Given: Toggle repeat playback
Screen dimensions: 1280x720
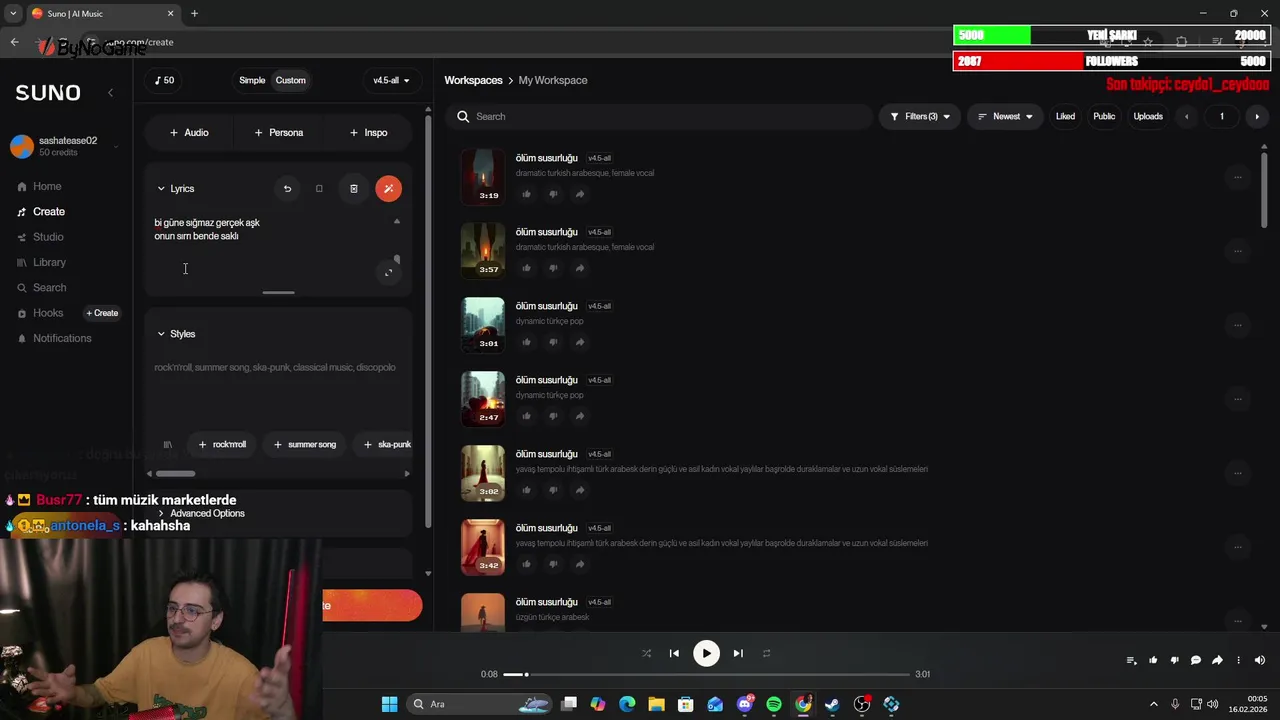Looking at the screenshot, I should tap(766, 653).
